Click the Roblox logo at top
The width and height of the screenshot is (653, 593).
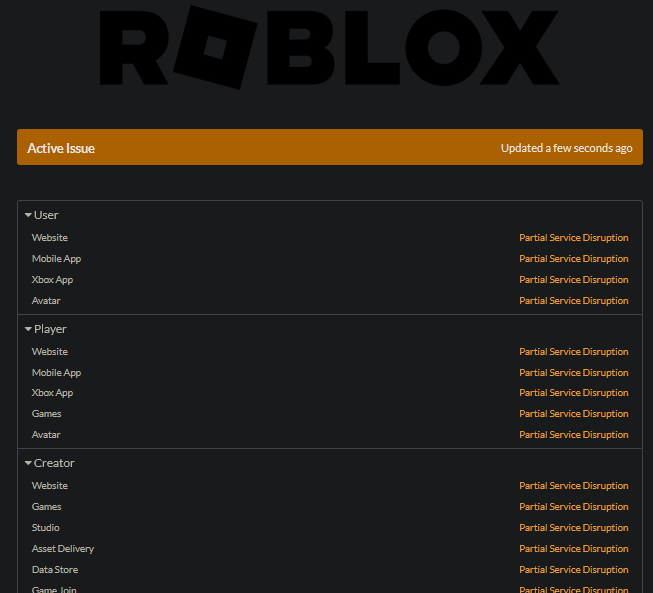(329, 47)
